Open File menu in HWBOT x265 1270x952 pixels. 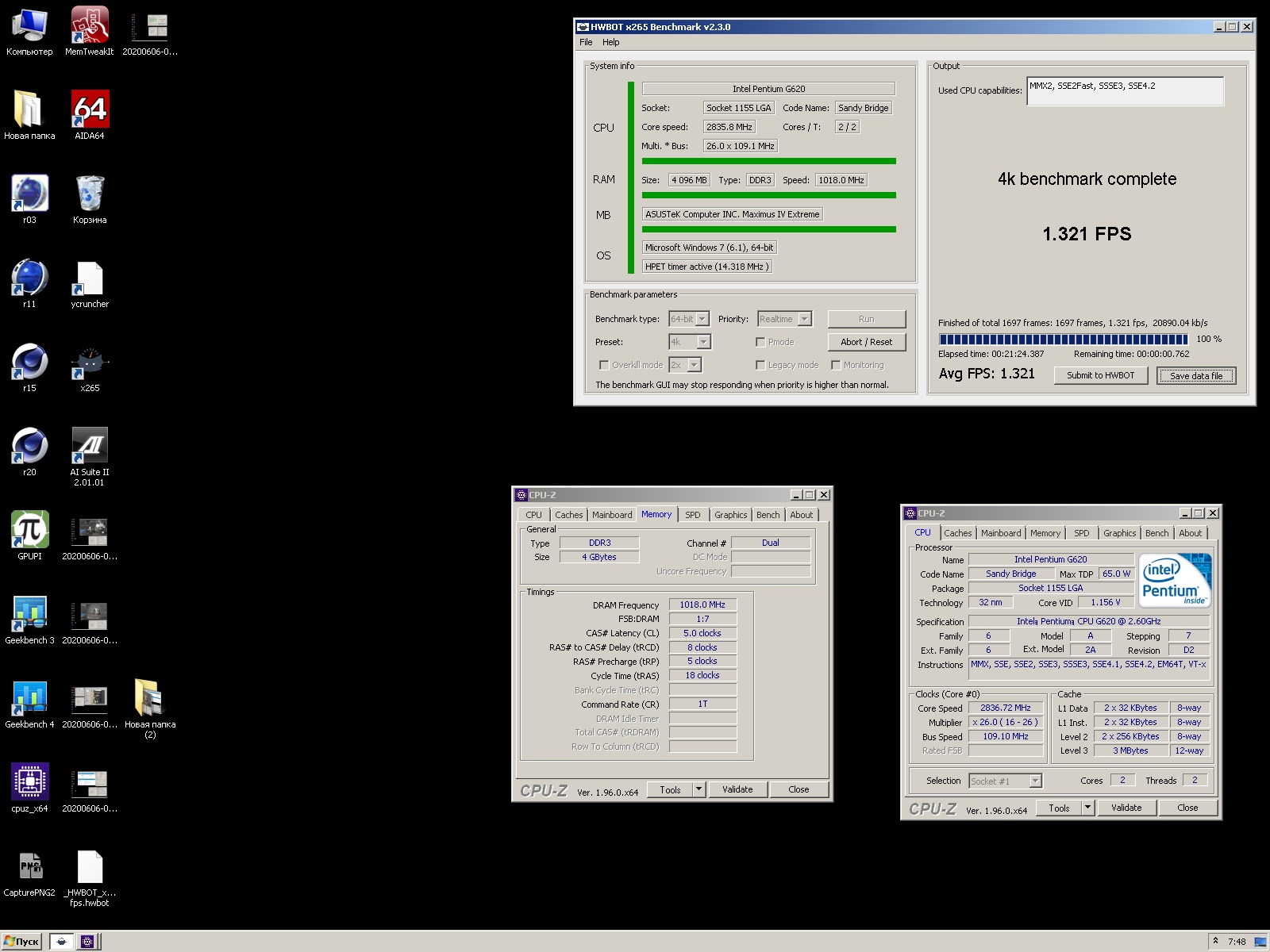586,42
